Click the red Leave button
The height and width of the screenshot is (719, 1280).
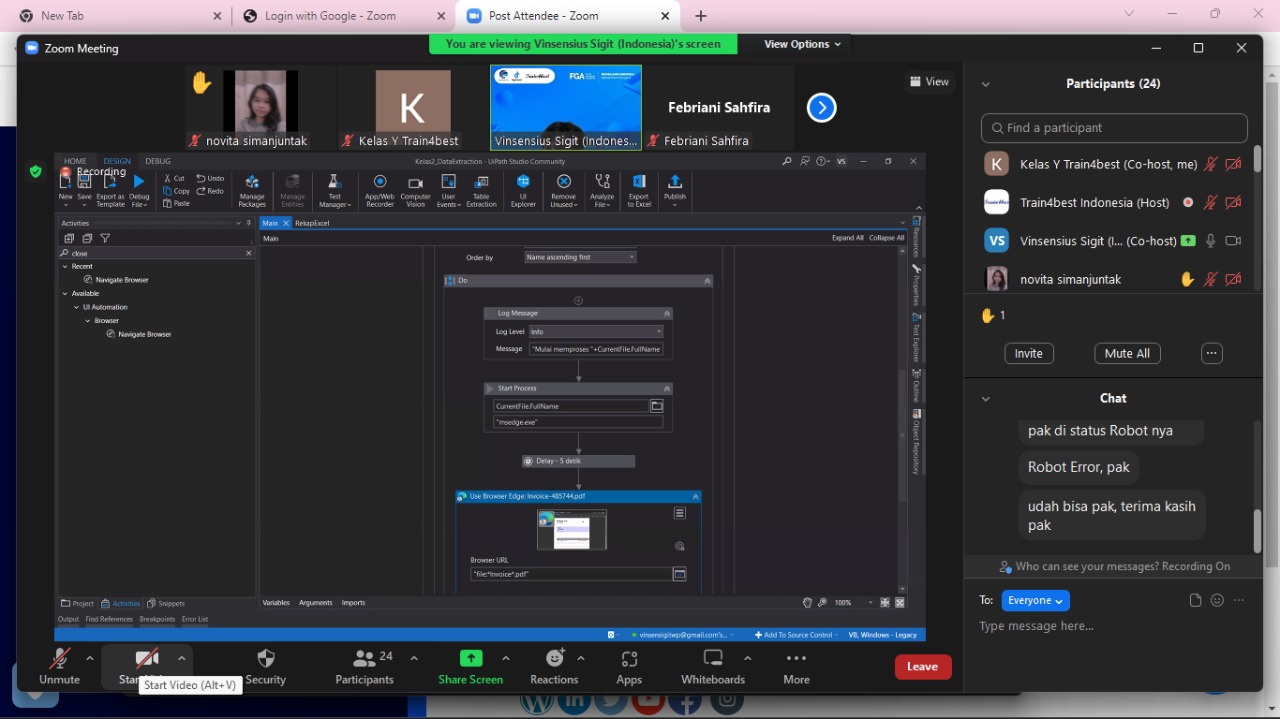[922, 667]
